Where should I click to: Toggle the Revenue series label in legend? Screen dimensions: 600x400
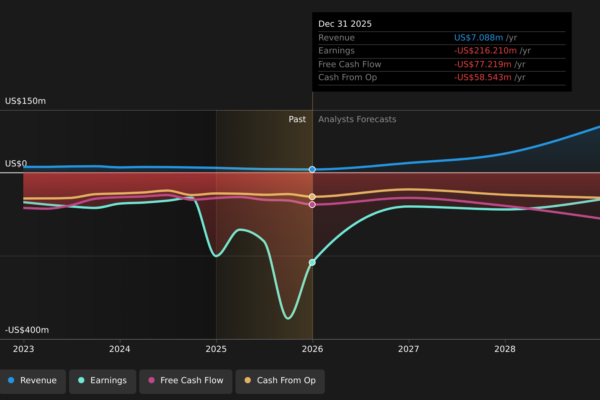(38, 381)
